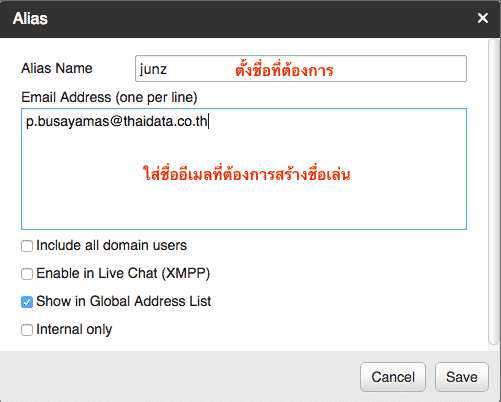
Task: Place cursor on the "junz" alias text
Action: click(153, 69)
